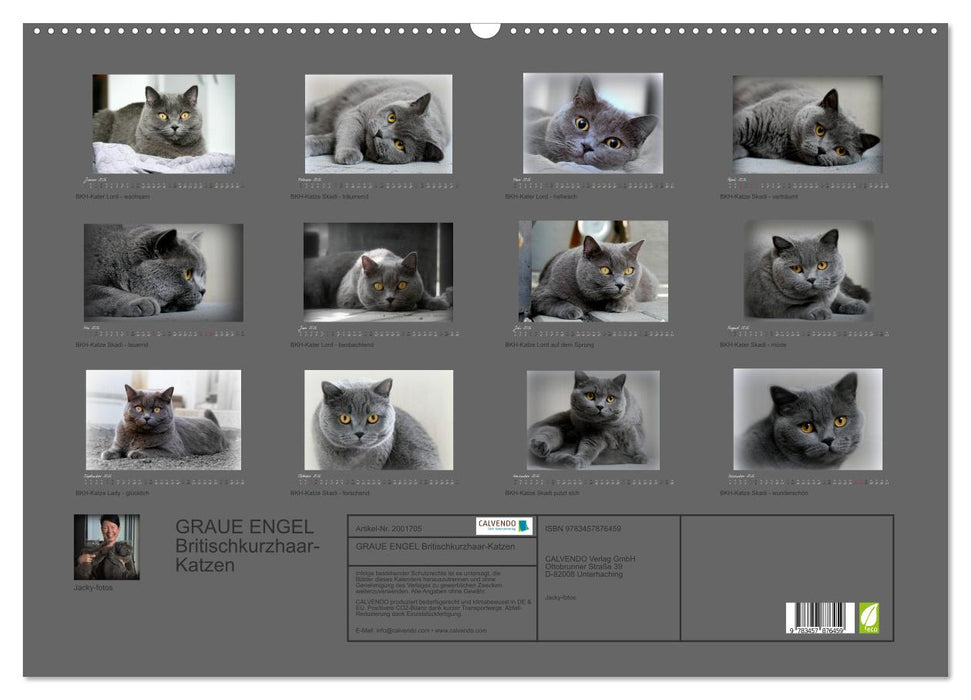971x700 pixels.
Task: Click the hanger hole at the top
Action: point(485,30)
